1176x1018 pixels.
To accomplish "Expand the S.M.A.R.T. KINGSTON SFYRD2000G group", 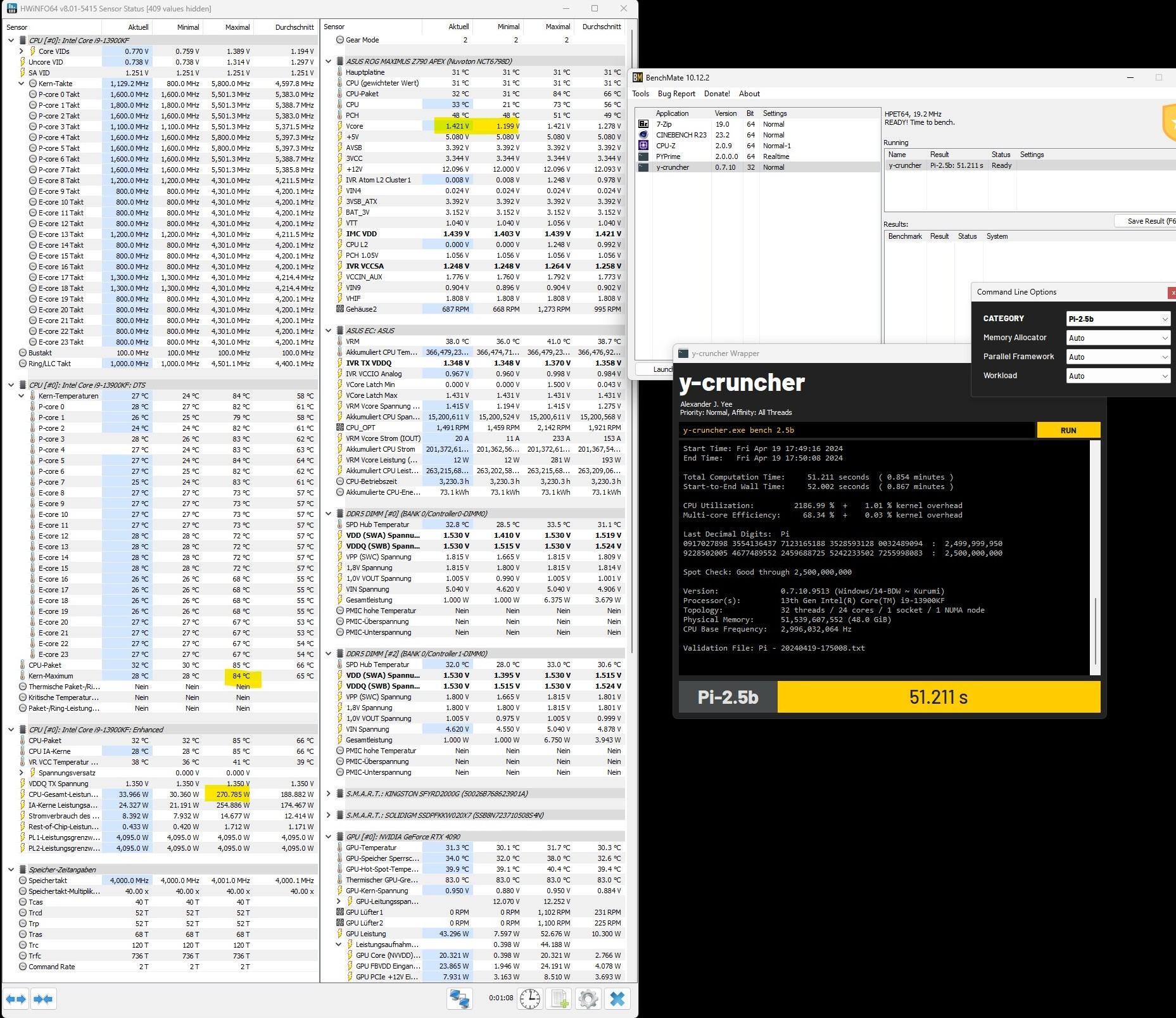I will 329,794.
